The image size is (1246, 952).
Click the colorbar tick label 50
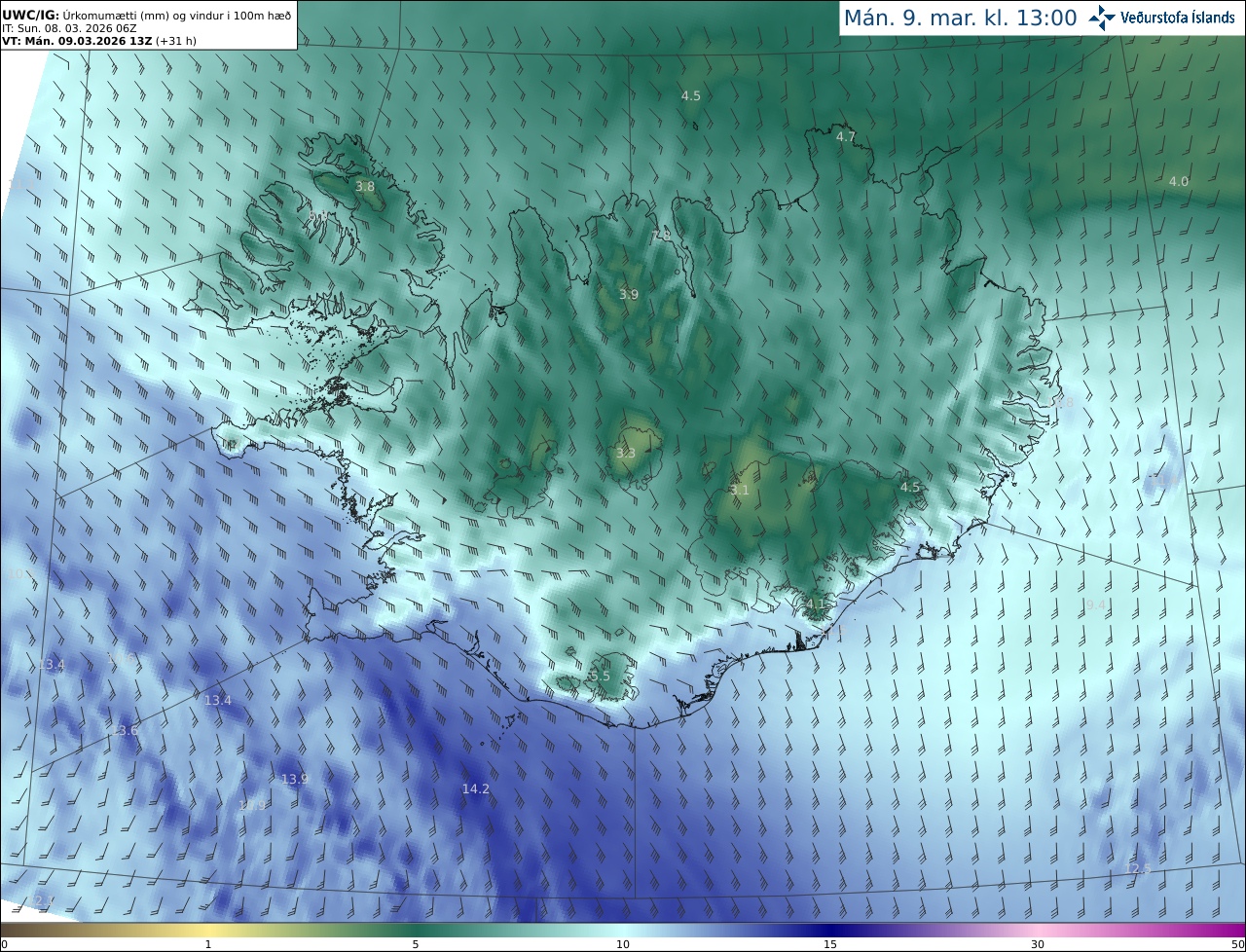[x=1237, y=944]
